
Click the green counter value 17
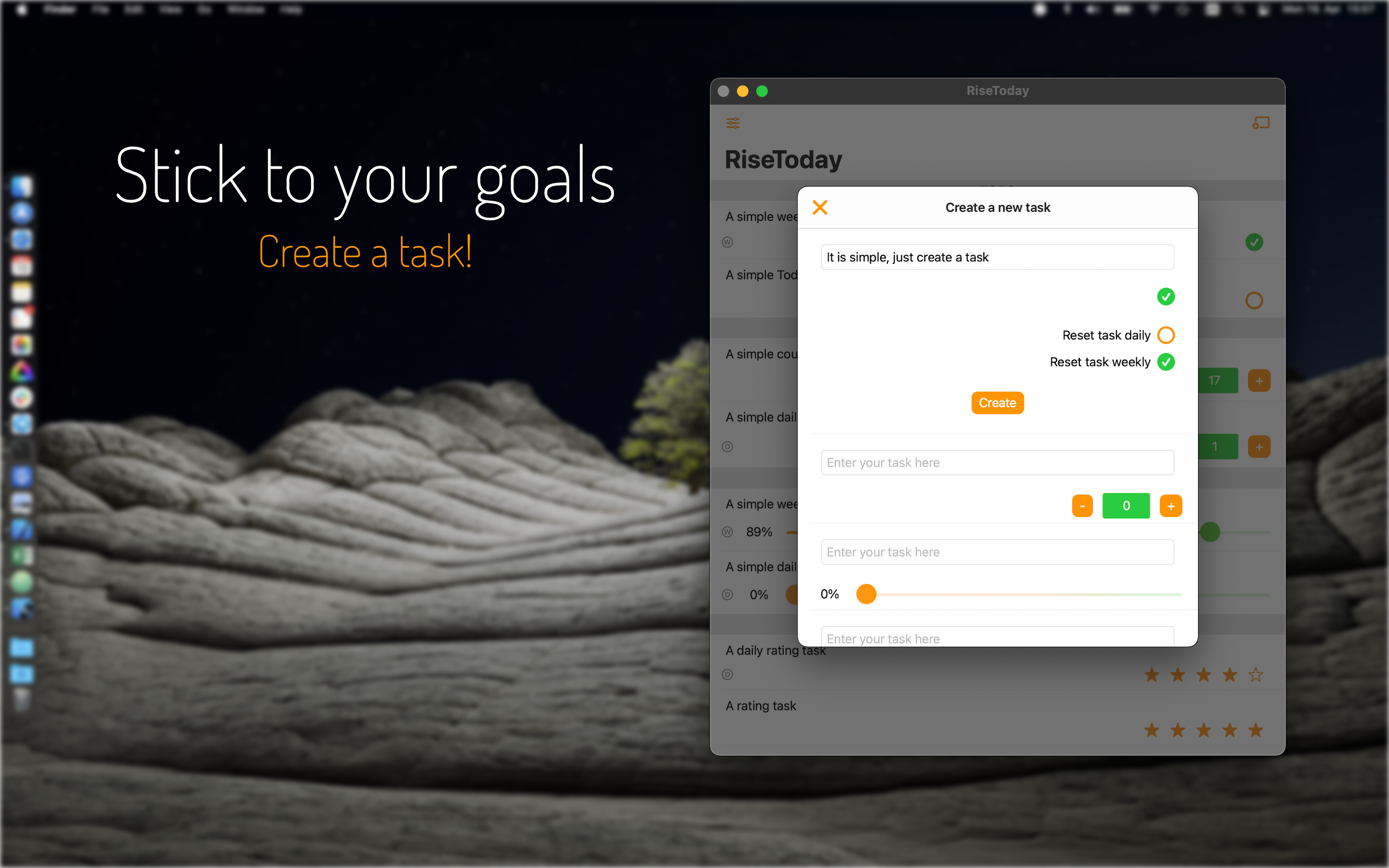click(1217, 380)
